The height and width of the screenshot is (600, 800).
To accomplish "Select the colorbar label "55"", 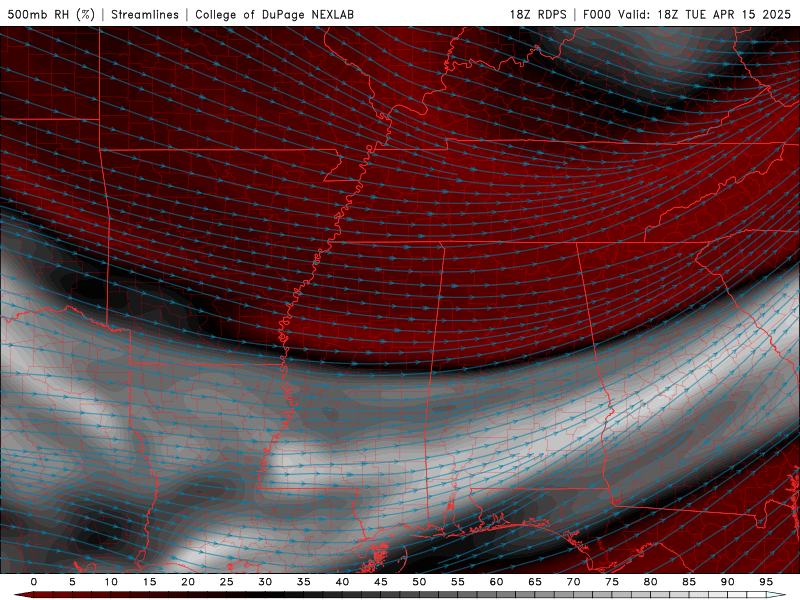I will pyautogui.click(x=458, y=582).
